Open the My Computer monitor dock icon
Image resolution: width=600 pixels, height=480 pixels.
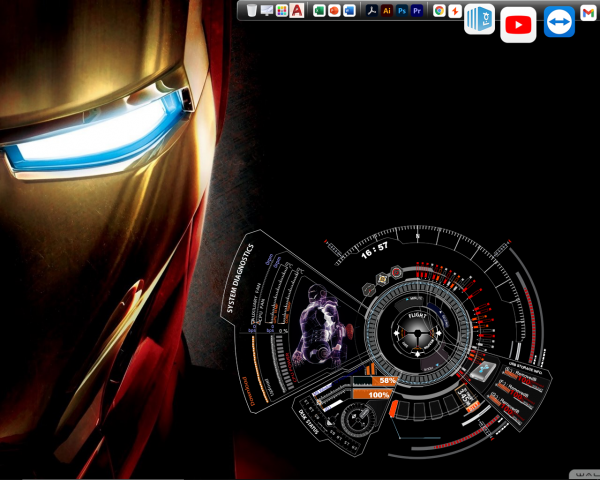[x=267, y=10]
